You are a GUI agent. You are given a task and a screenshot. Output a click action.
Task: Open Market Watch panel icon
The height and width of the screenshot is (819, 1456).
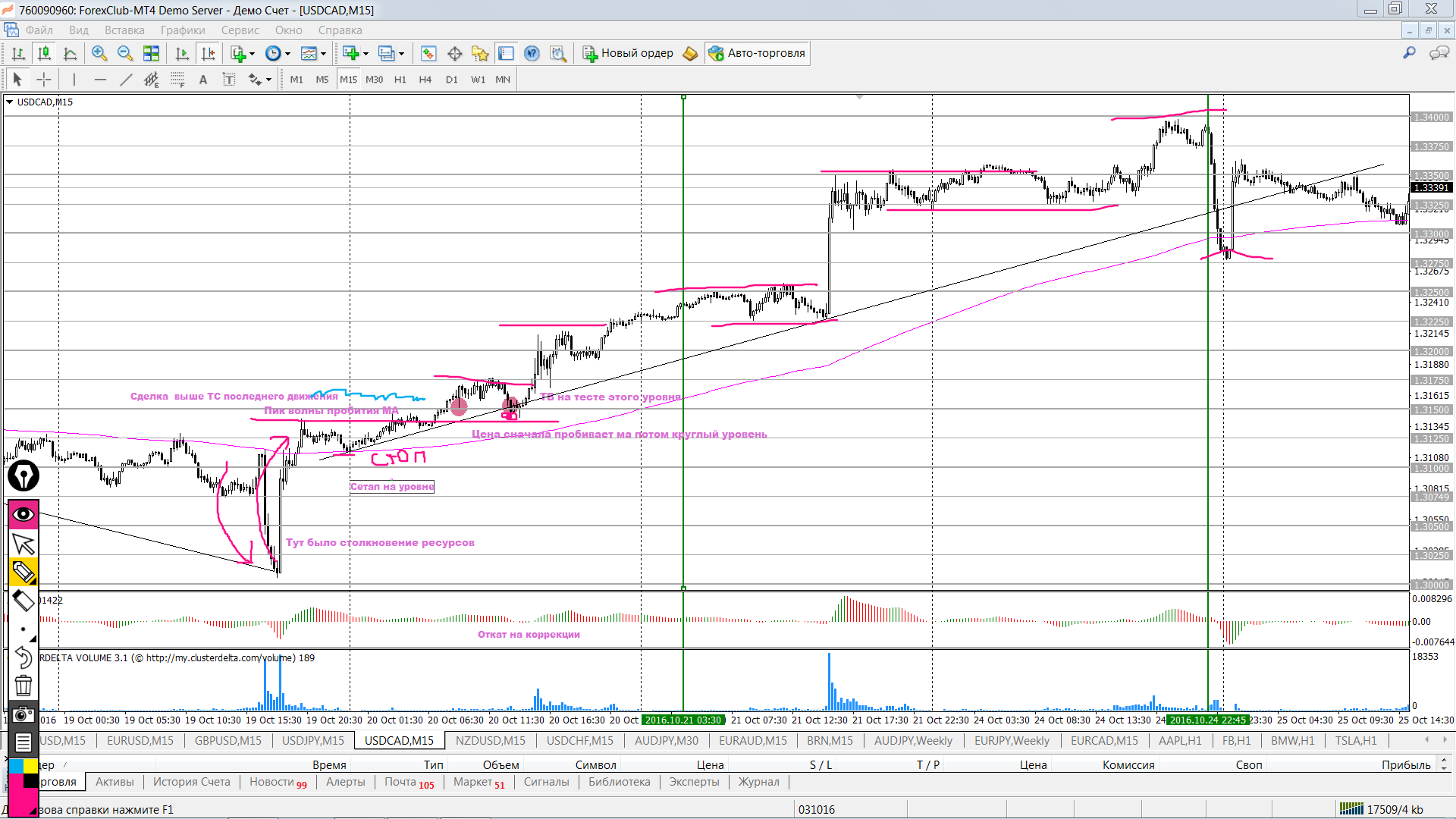point(428,53)
